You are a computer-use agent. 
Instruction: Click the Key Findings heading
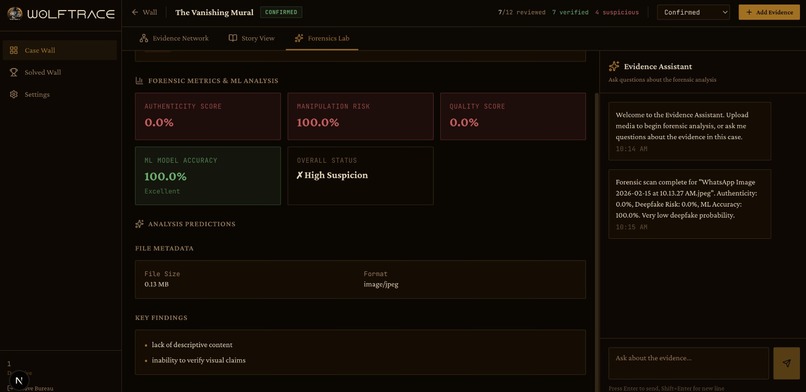pyautogui.click(x=161, y=318)
